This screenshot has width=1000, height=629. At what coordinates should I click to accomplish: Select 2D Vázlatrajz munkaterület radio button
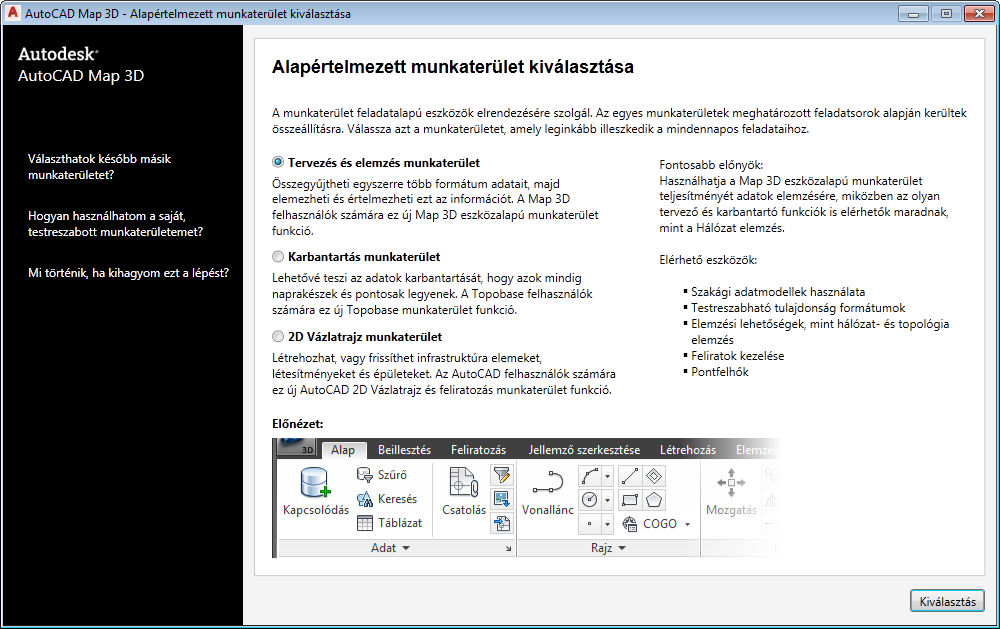(278, 336)
